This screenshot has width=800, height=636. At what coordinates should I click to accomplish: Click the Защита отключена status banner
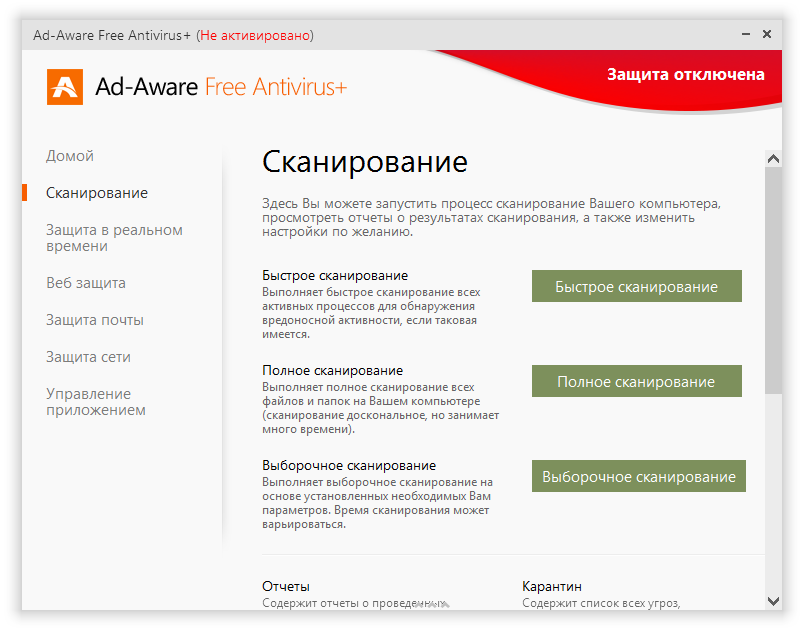pos(686,74)
